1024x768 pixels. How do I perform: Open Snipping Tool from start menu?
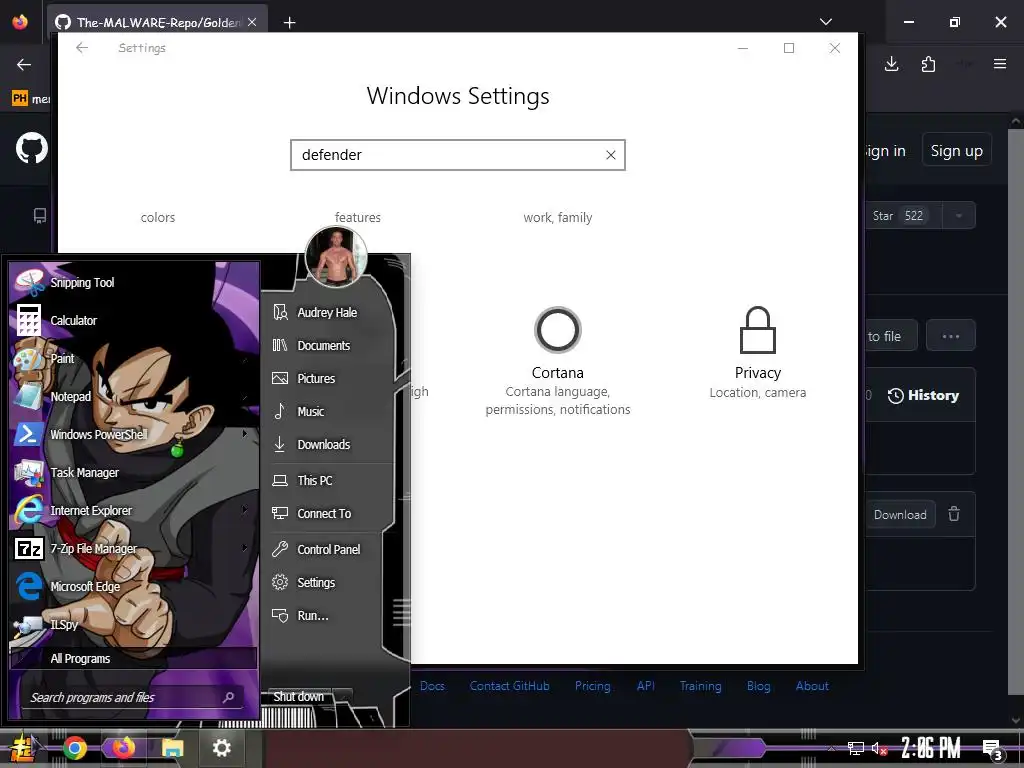(133, 282)
